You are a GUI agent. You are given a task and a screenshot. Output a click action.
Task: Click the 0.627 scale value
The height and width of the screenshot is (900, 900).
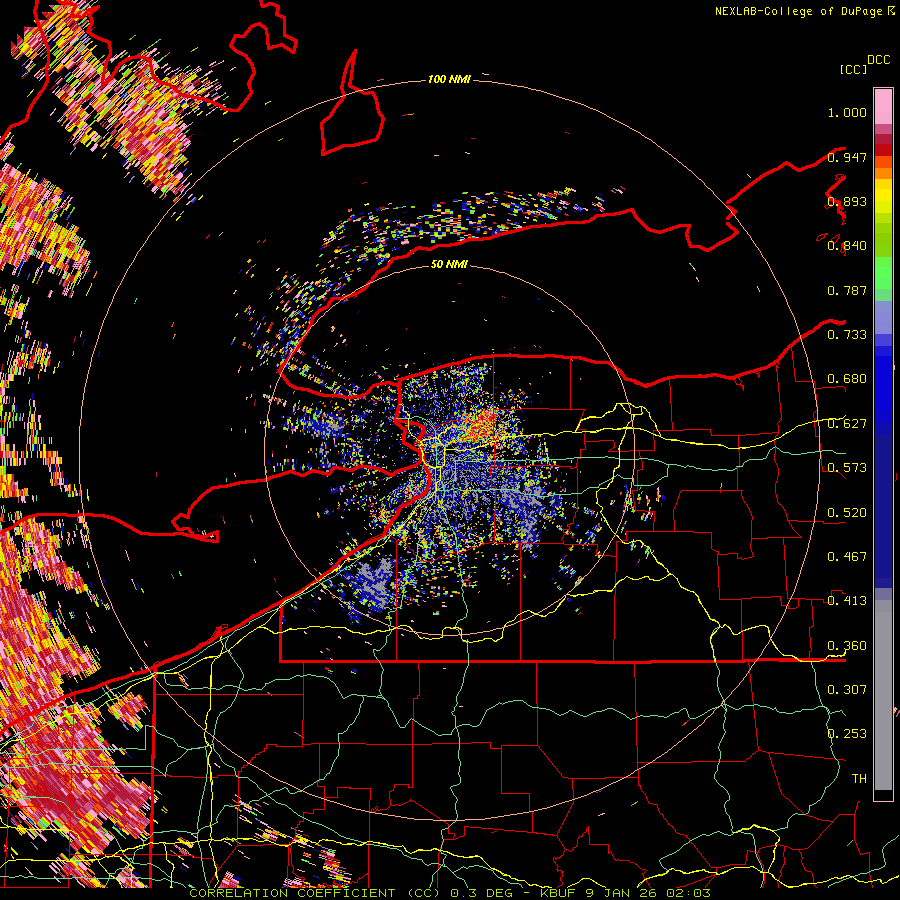click(x=847, y=424)
